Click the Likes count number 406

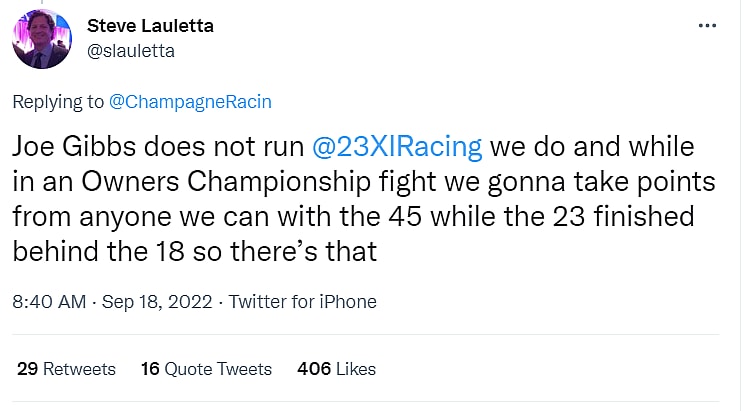(314, 369)
